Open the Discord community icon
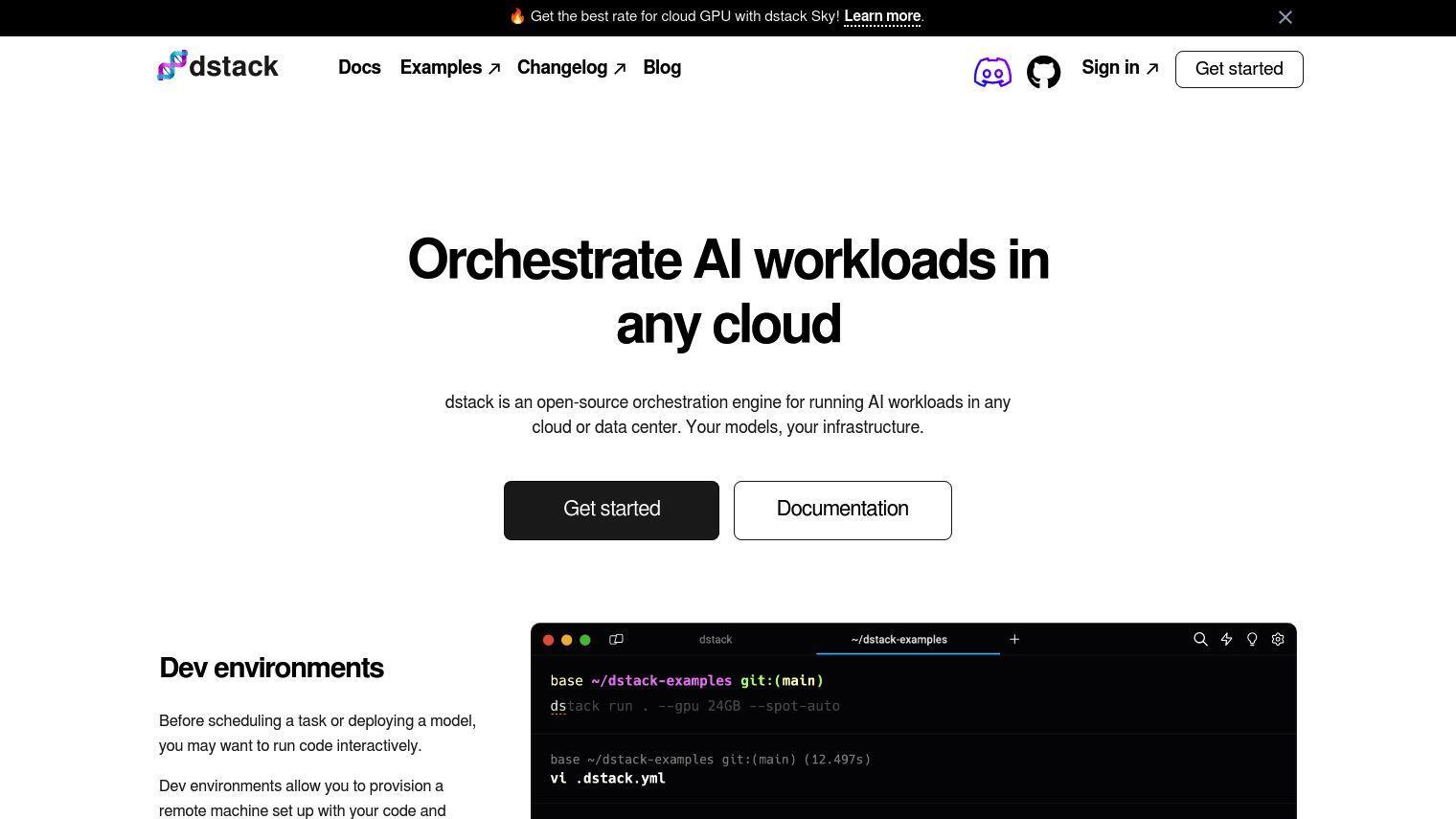Viewport: 1456px width, 819px height. pyautogui.click(x=992, y=72)
